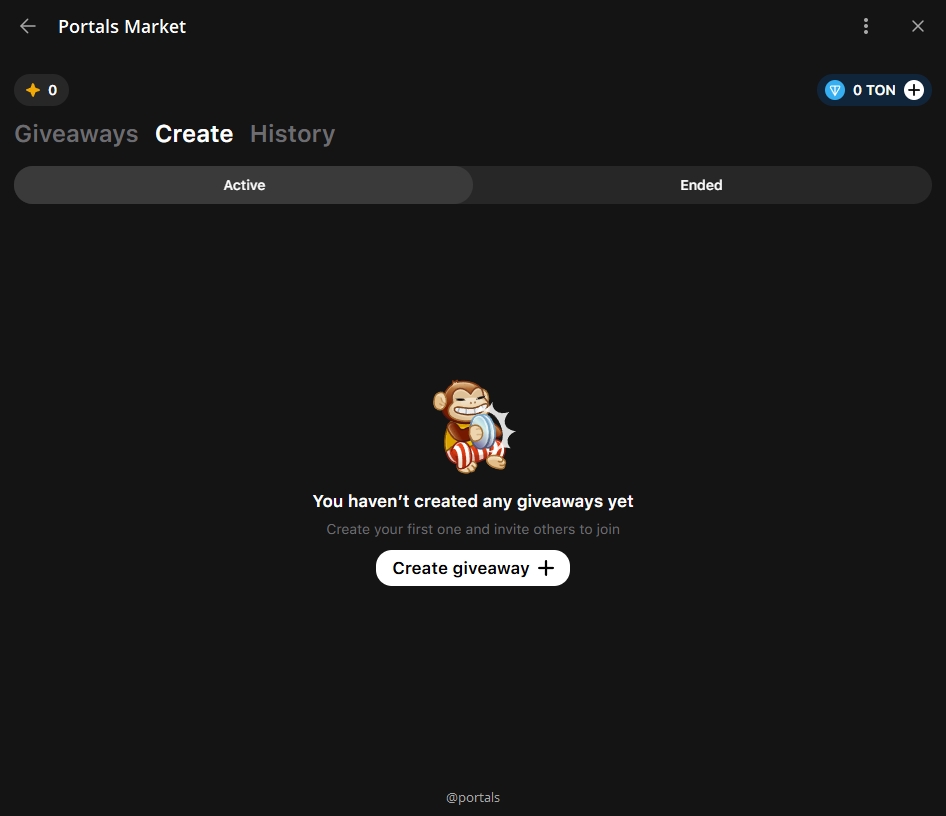The width and height of the screenshot is (946, 816).
Task: Click "You haven't created any giveaways yet" heading
Action: (473, 501)
